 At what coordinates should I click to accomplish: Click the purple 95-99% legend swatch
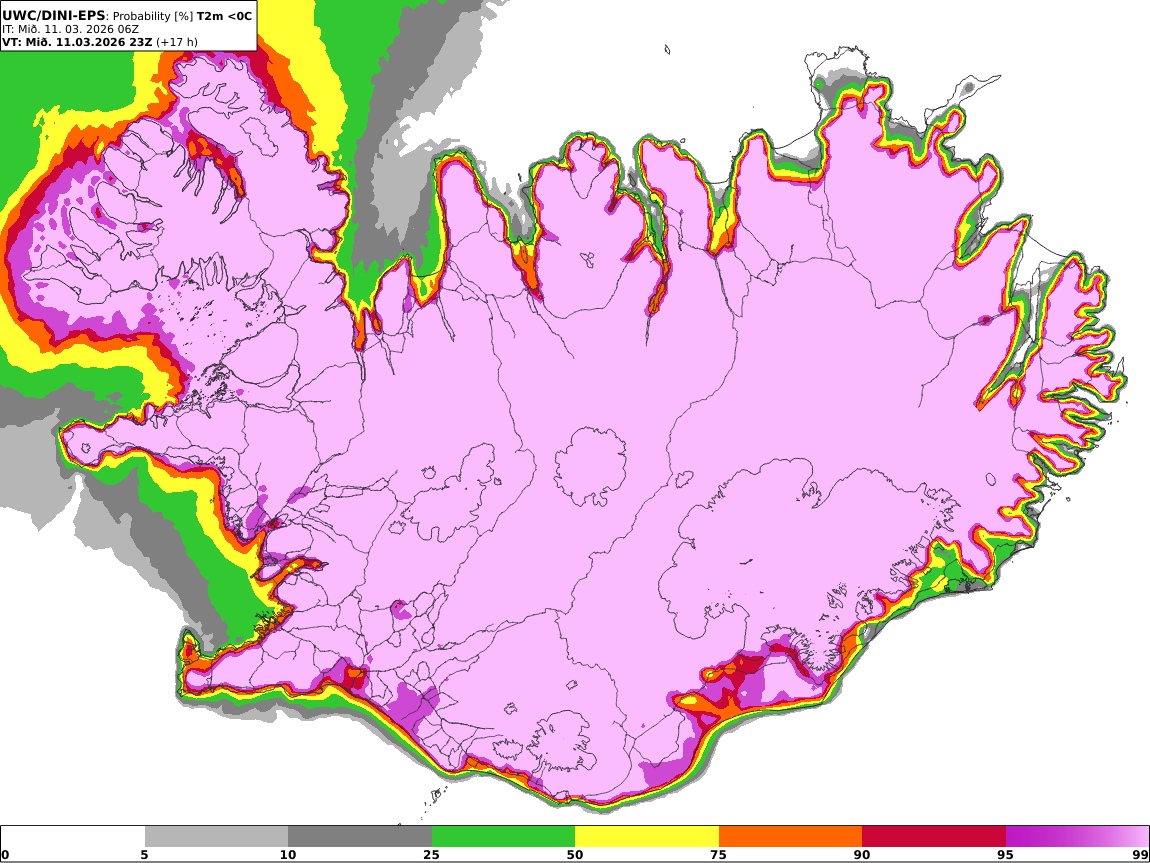pyautogui.click(x=1077, y=837)
